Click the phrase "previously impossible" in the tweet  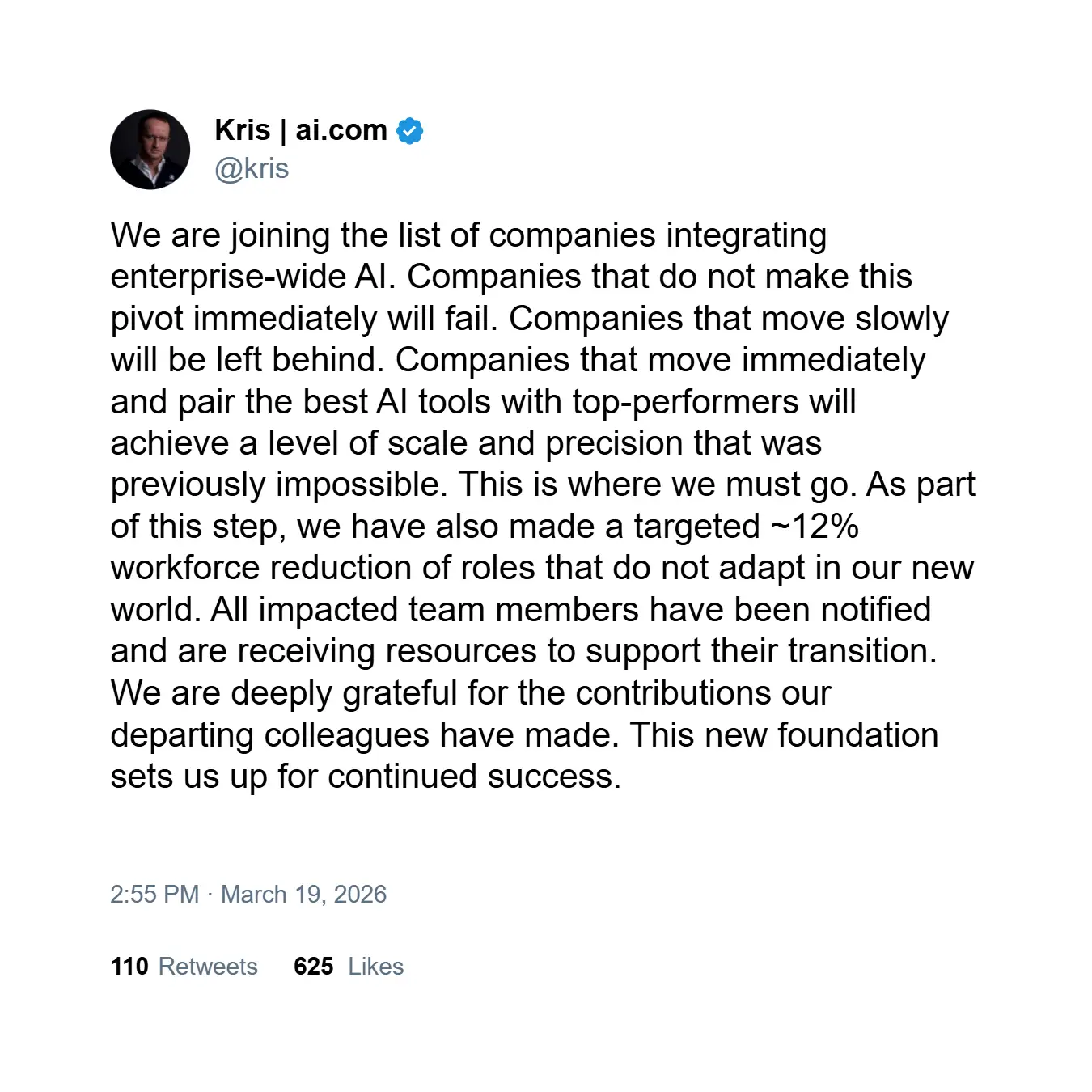point(277,485)
